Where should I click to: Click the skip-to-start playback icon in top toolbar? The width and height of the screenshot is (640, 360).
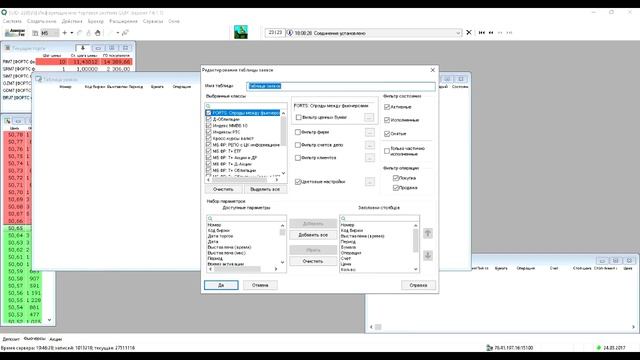pyautogui.click(x=482, y=33)
